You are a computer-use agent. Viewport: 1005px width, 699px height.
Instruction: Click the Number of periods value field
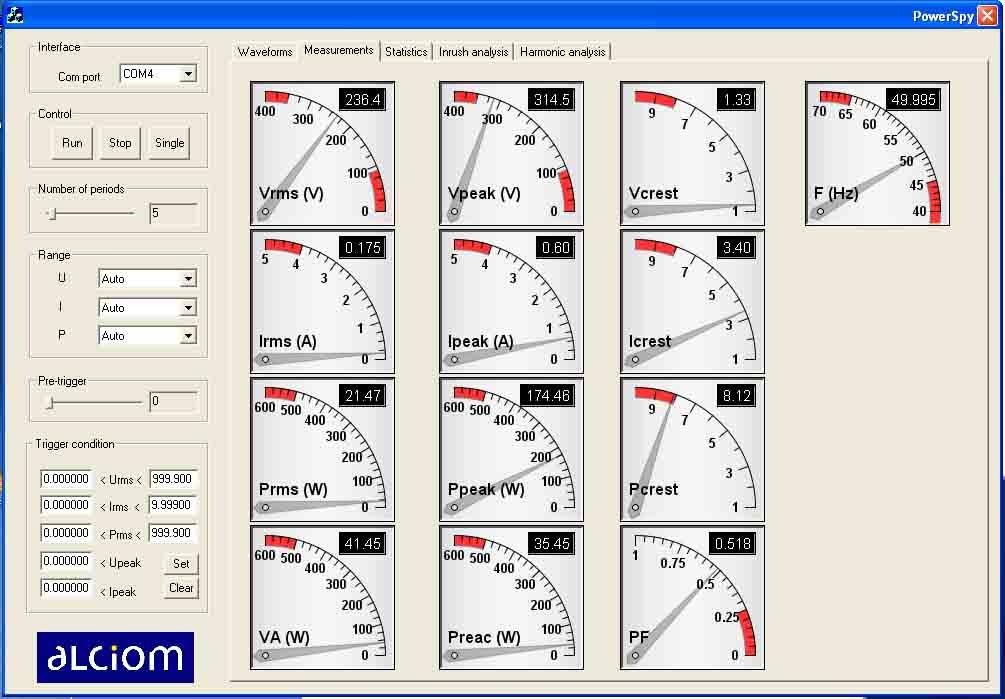click(174, 213)
